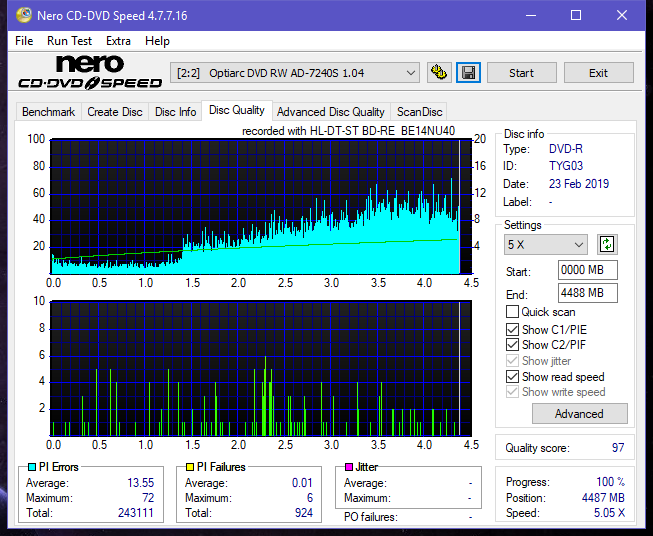This screenshot has height=536, width=653.
Task: Click the PI Failures chart area
Action: pos(261,369)
